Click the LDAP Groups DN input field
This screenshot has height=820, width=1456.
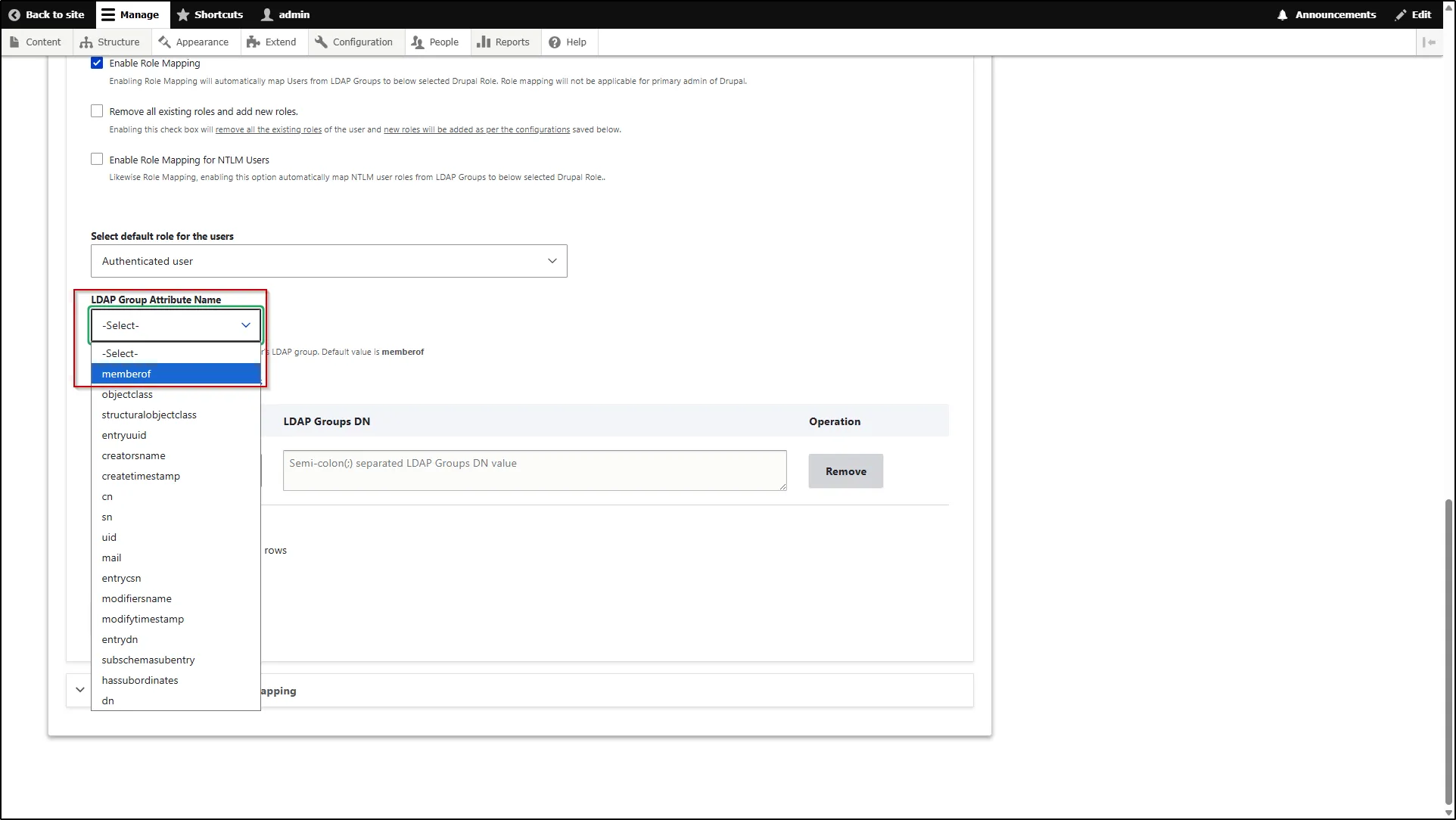tap(534, 470)
